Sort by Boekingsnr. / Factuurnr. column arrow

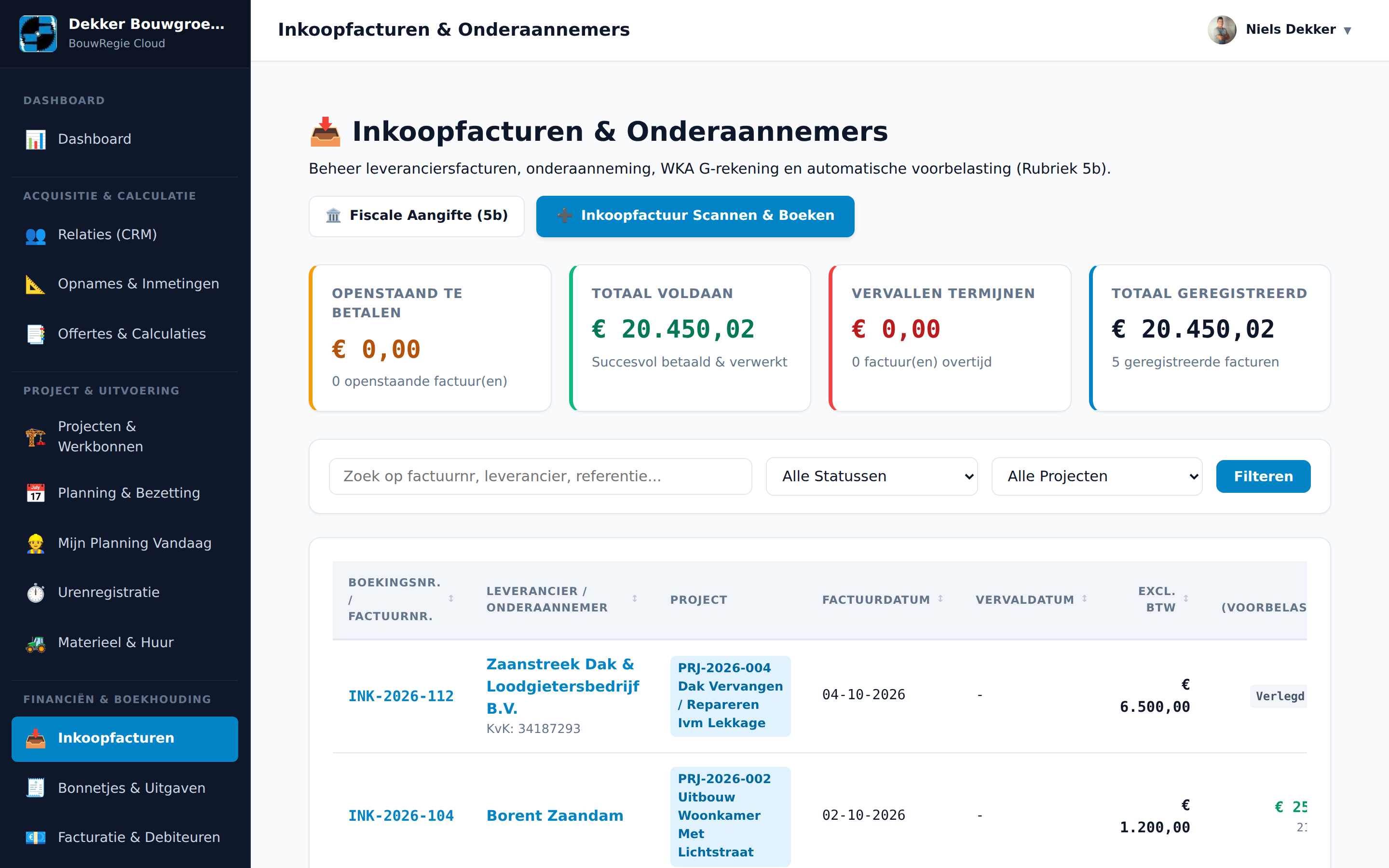tap(451, 599)
